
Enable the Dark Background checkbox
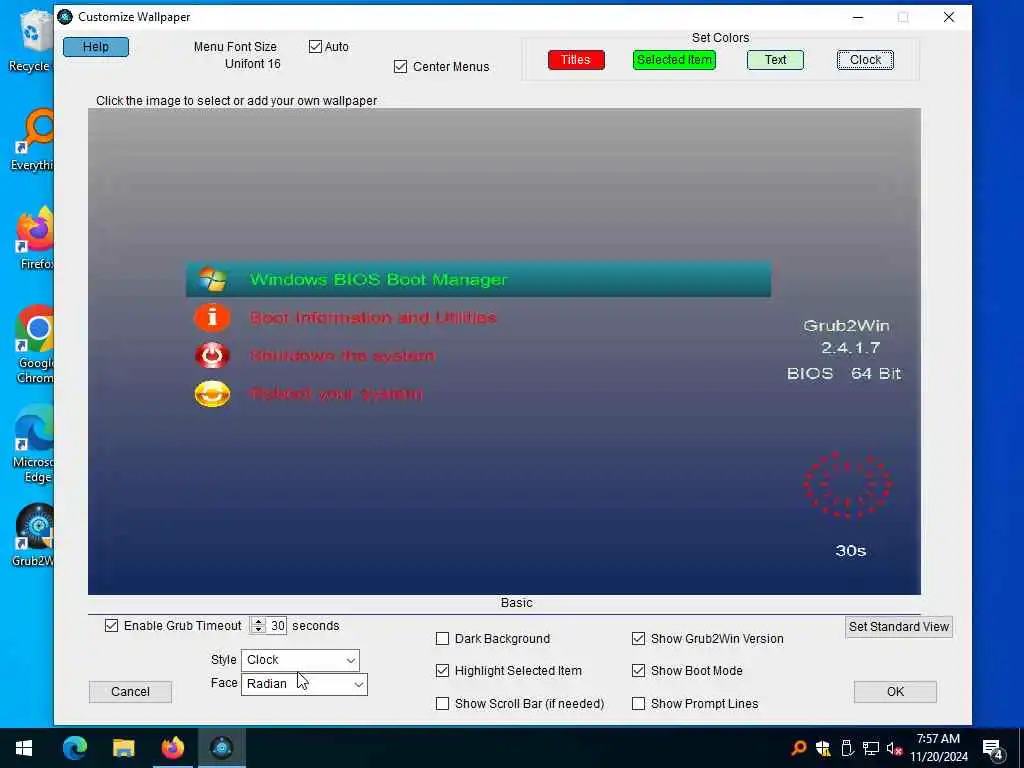tap(442, 639)
